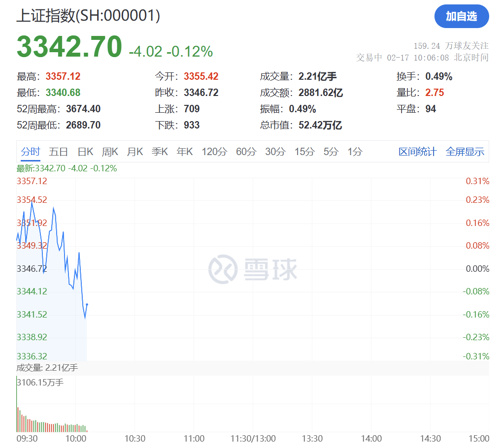Click the 15:00 time axis label
Viewport: 500px width, 448px height.
coord(479,439)
